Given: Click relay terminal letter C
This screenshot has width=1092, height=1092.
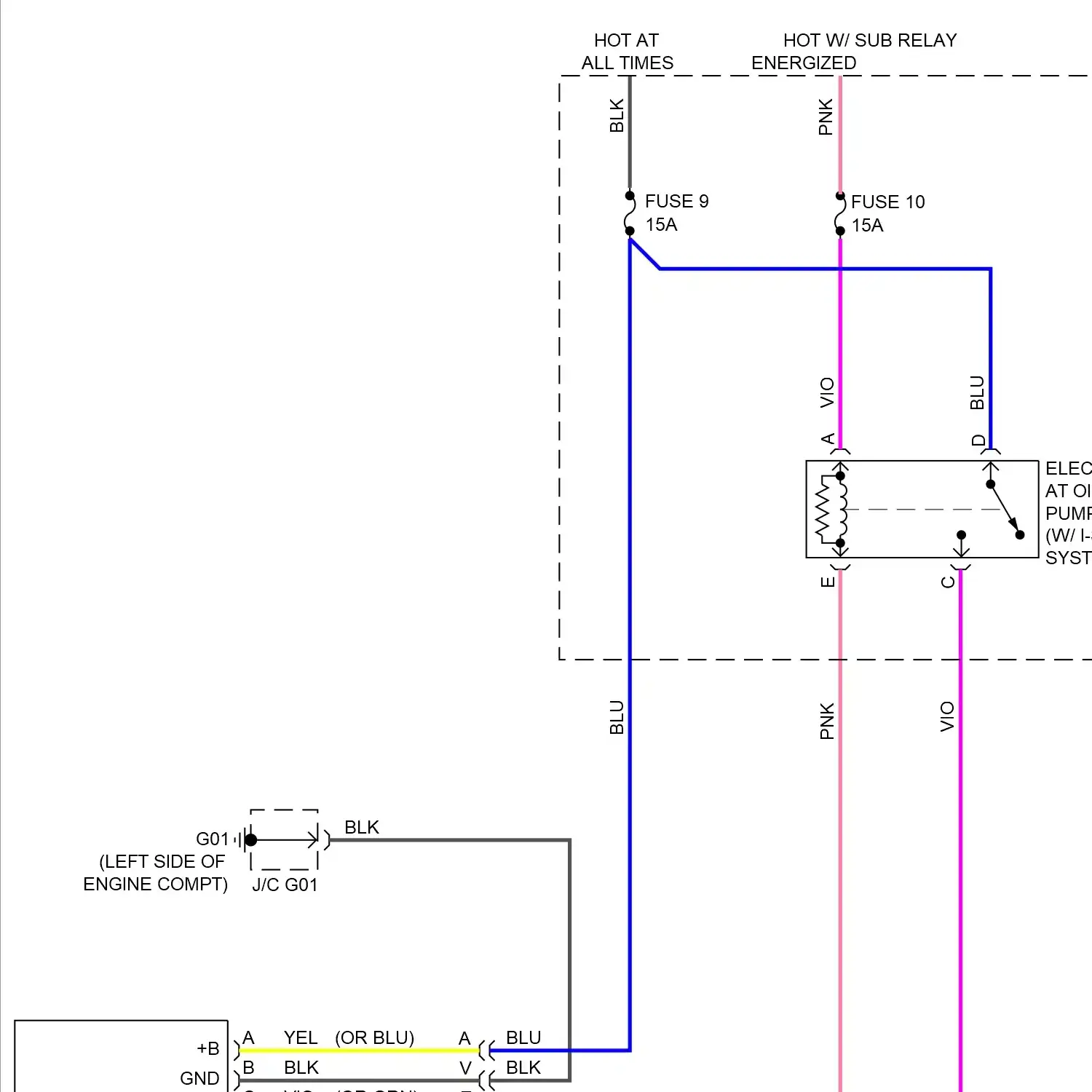Looking at the screenshot, I should point(948,582).
